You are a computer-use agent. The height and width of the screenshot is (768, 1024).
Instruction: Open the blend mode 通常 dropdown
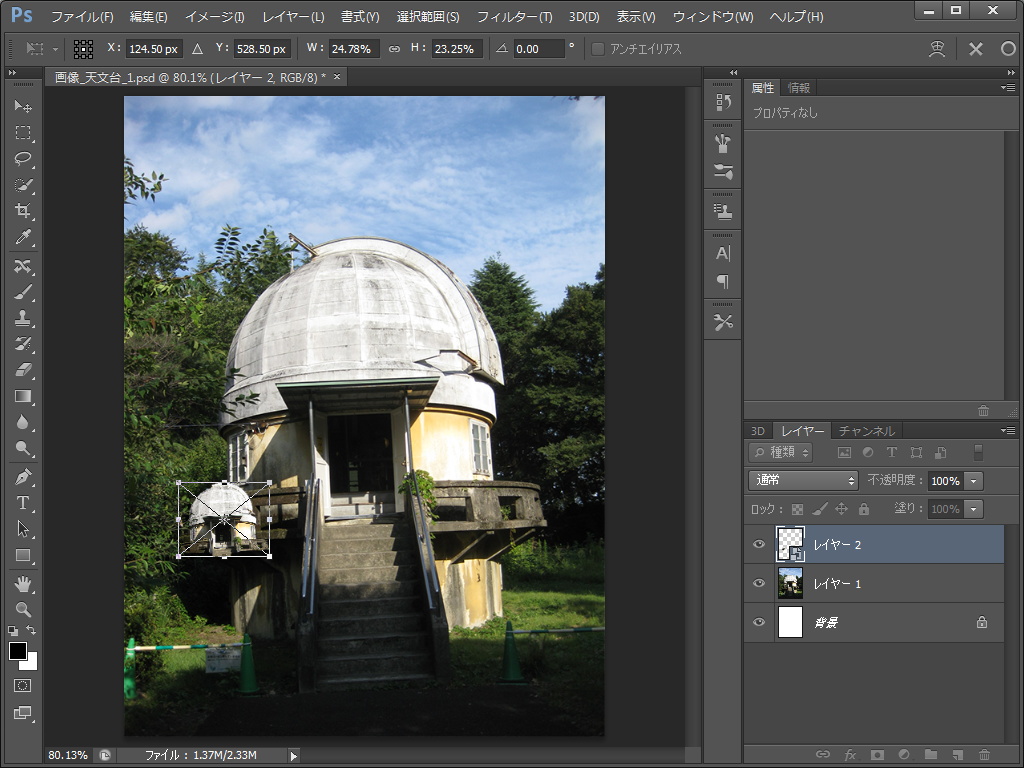click(x=803, y=481)
